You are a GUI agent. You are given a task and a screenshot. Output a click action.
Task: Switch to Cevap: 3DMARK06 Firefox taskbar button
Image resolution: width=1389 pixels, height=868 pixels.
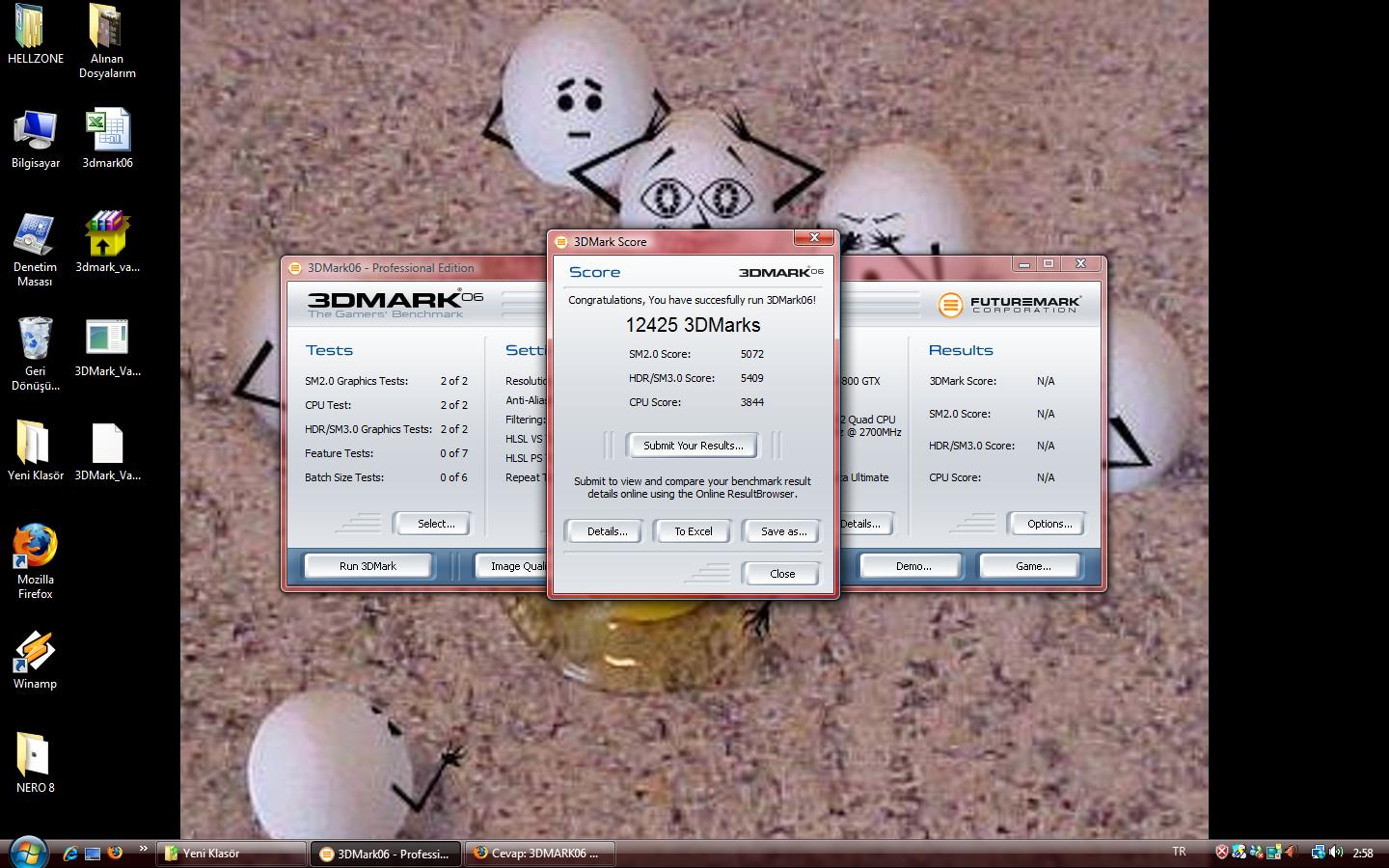tap(539, 854)
